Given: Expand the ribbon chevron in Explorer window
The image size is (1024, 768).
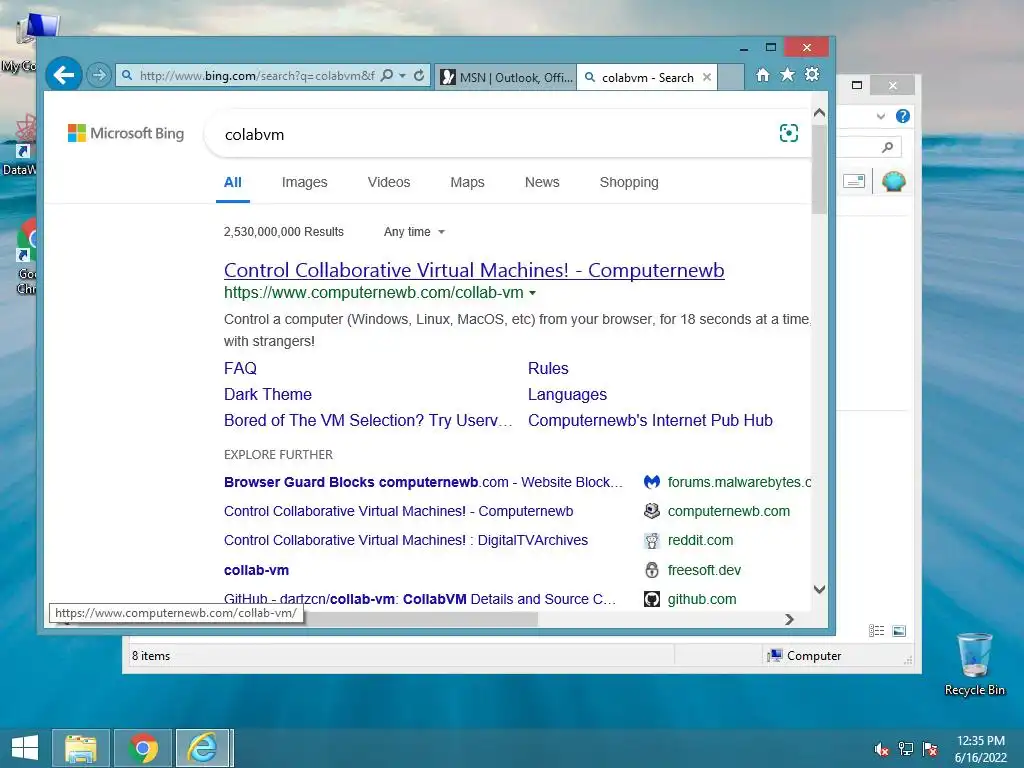Looking at the screenshot, I should [x=881, y=116].
